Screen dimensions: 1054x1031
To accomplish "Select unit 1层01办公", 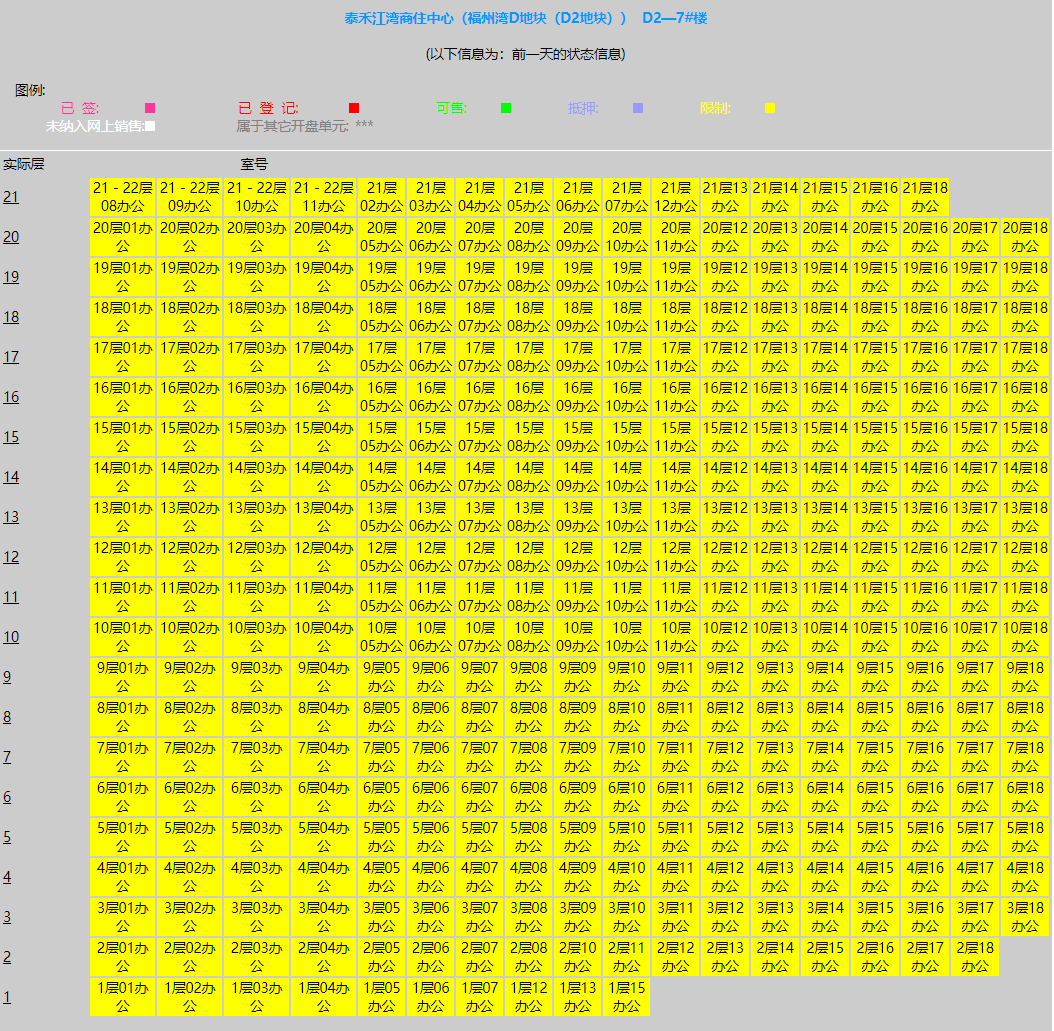I will point(122,997).
